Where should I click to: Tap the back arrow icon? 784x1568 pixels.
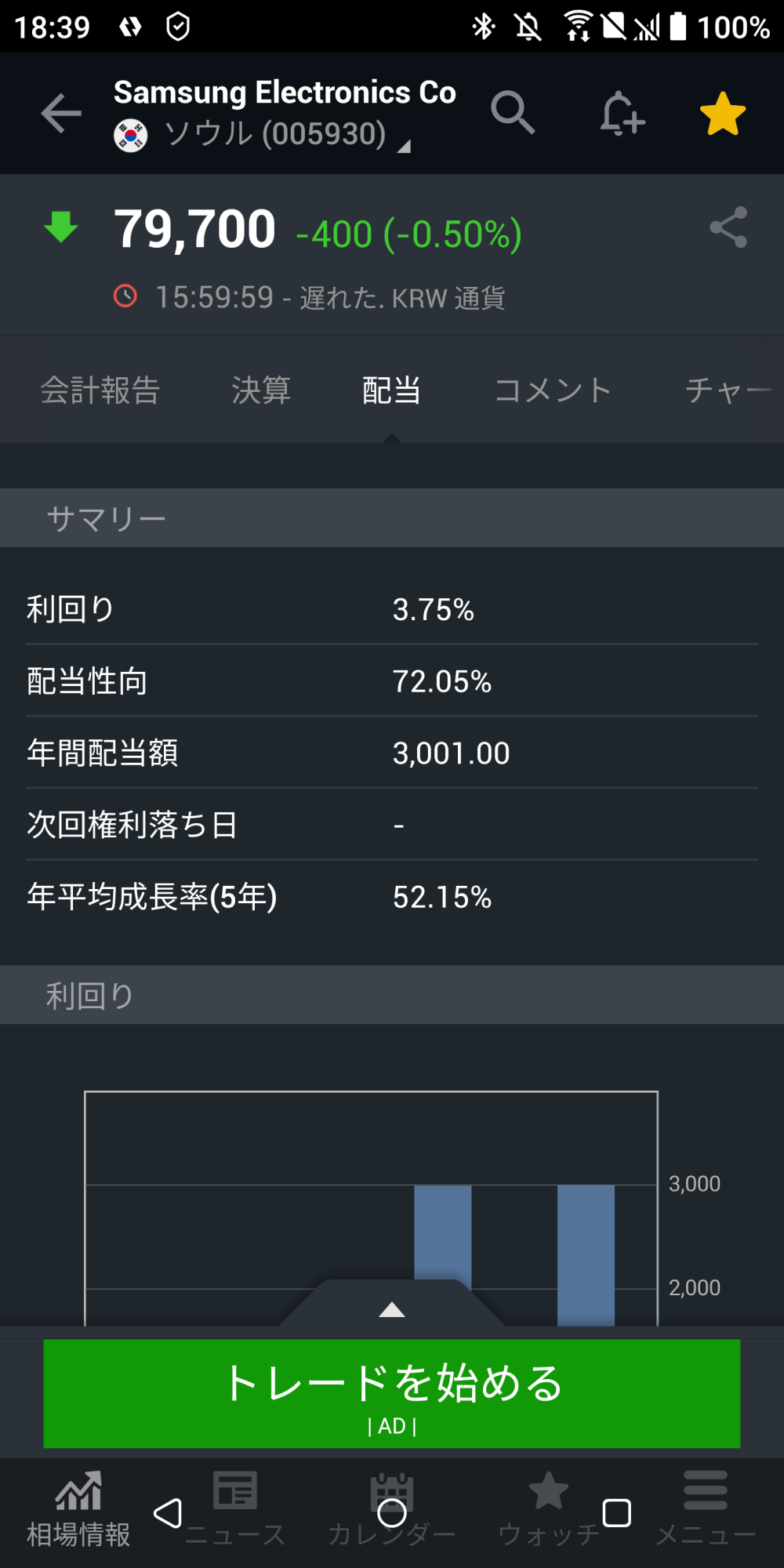(x=61, y=113)
